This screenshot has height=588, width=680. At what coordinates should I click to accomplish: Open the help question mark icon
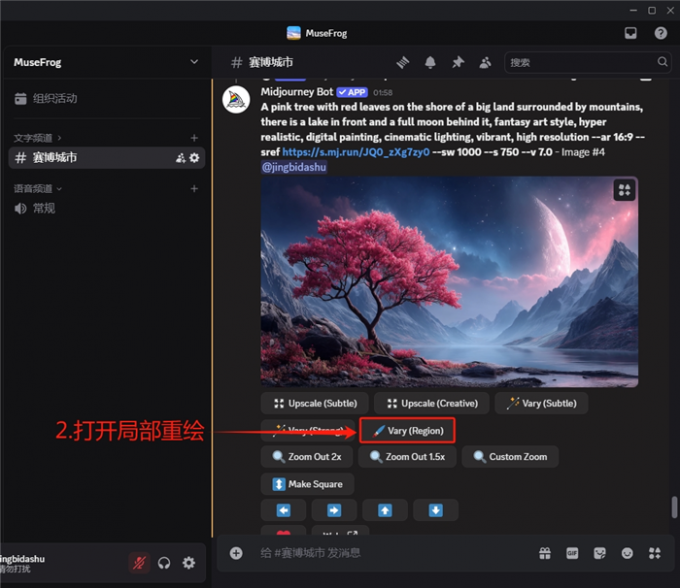tap(660, 33)
